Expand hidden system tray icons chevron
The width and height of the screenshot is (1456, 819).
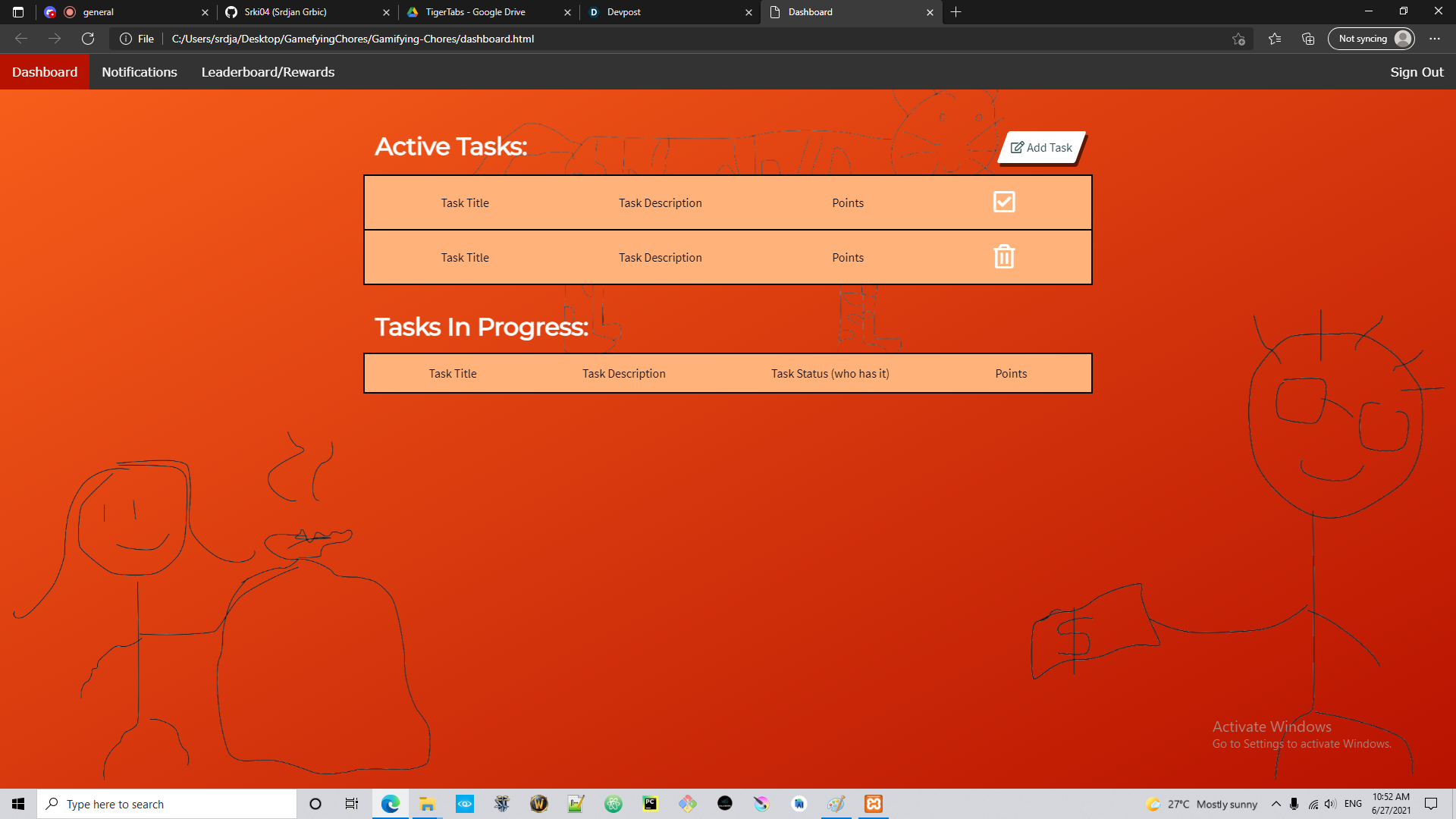1276,804
